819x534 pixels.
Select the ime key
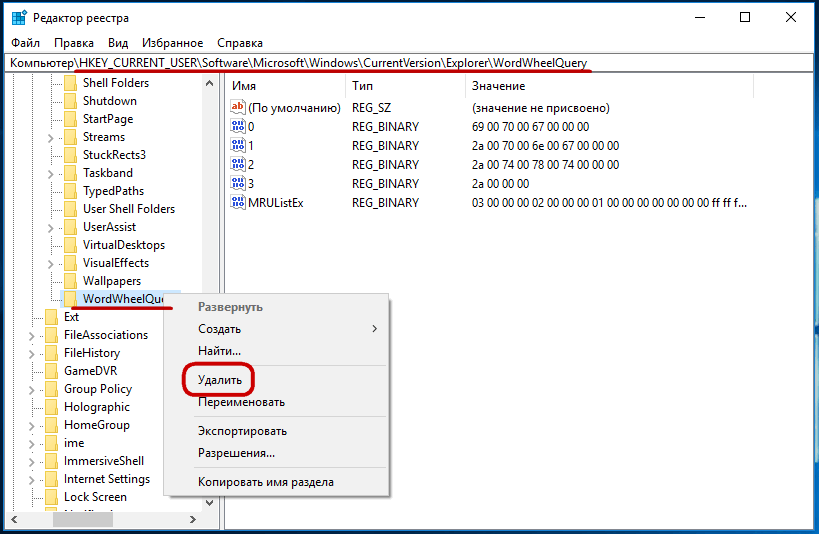[x=74, y=443]
